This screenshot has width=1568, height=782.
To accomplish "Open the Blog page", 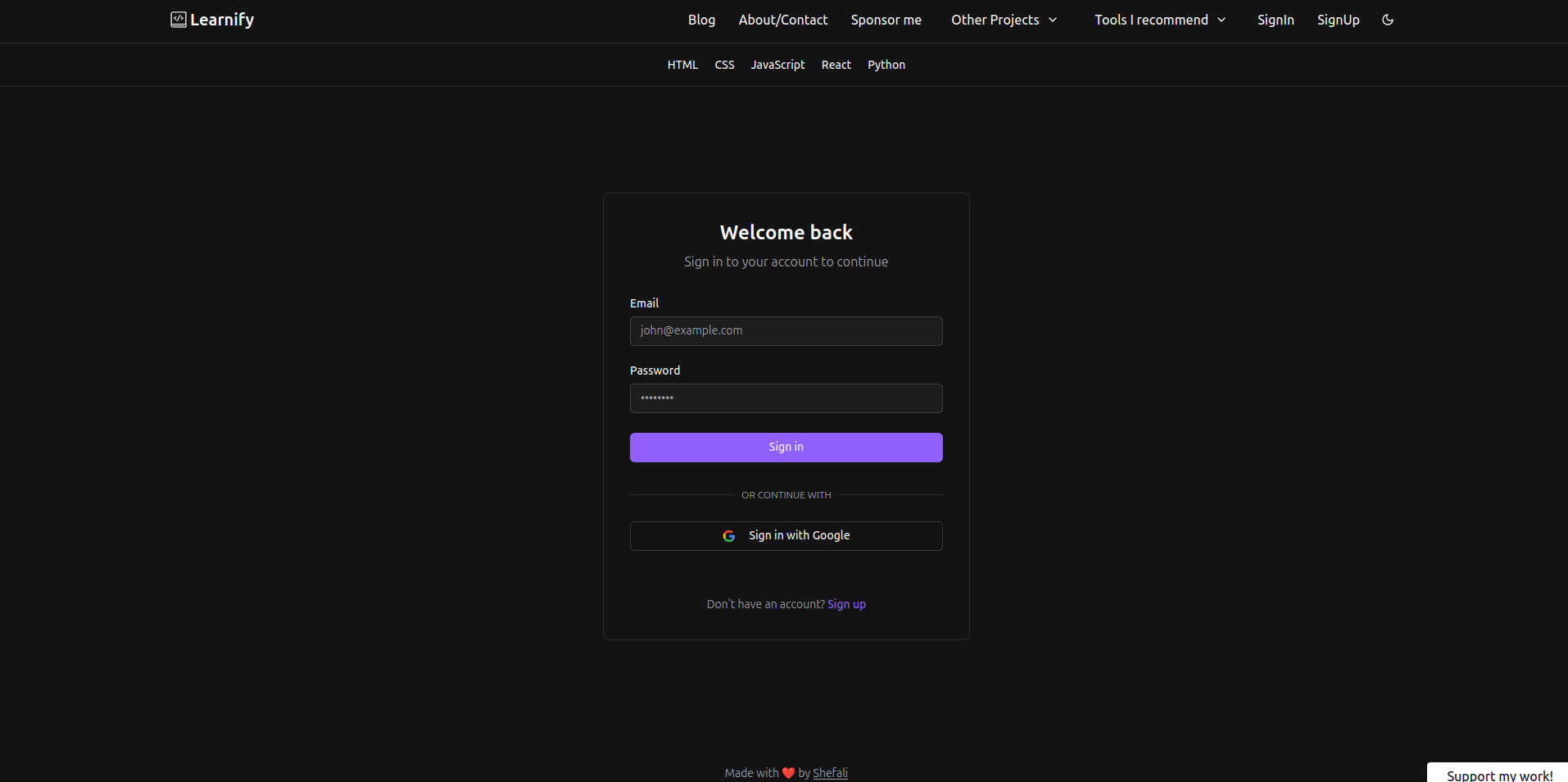I will pos(701,20).
